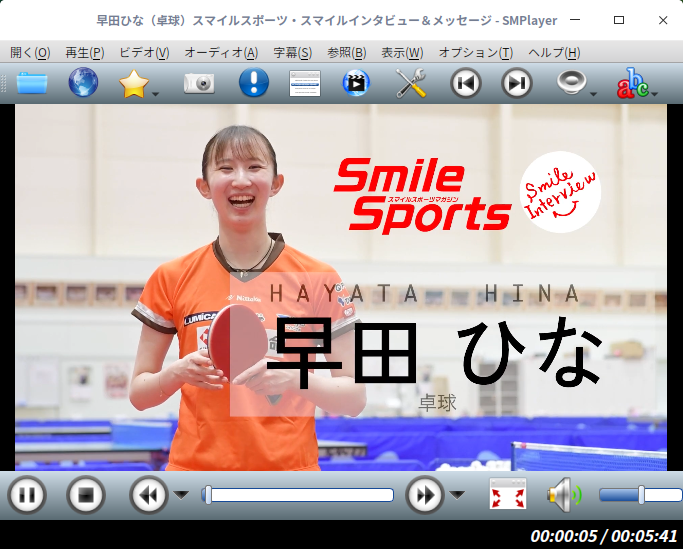Viewport: 683px width, 549px height.
Task: Expand the favorites star dropdown arrow
Action: [x=156, y=94]
